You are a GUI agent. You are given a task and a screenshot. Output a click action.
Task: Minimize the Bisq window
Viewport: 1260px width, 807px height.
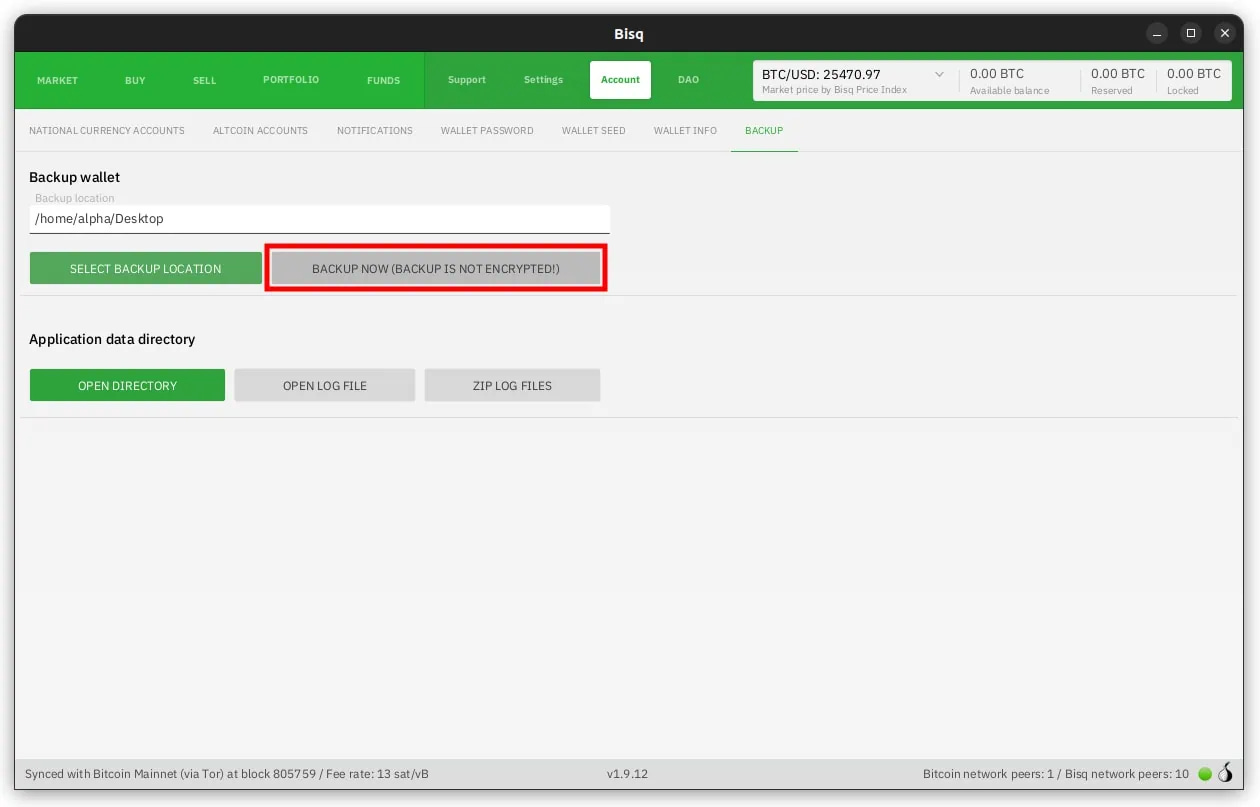coord(1155,33)
